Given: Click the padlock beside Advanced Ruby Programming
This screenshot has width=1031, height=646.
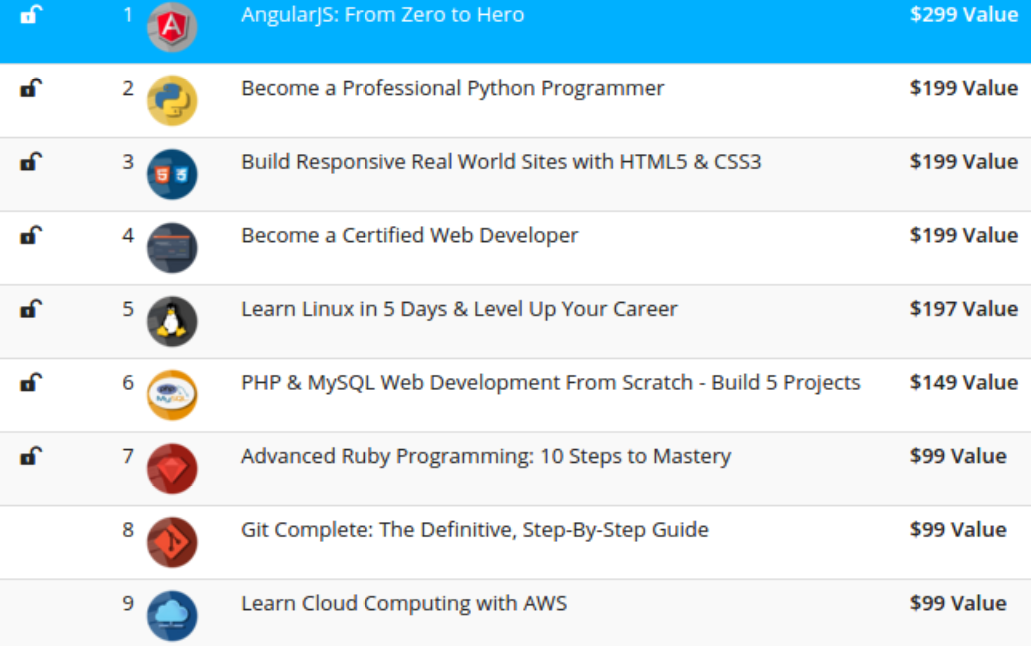Looking at the screenshot, I should point(31,457).
